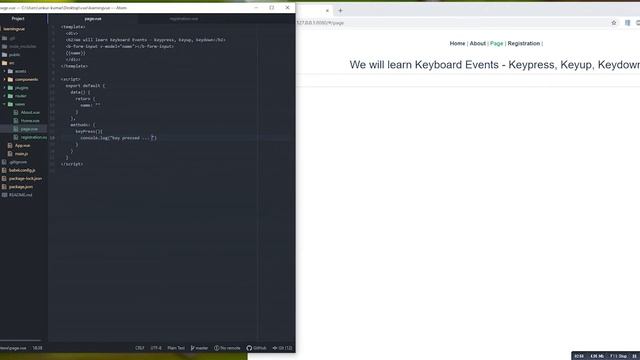Click the README.md book icon

4,195
